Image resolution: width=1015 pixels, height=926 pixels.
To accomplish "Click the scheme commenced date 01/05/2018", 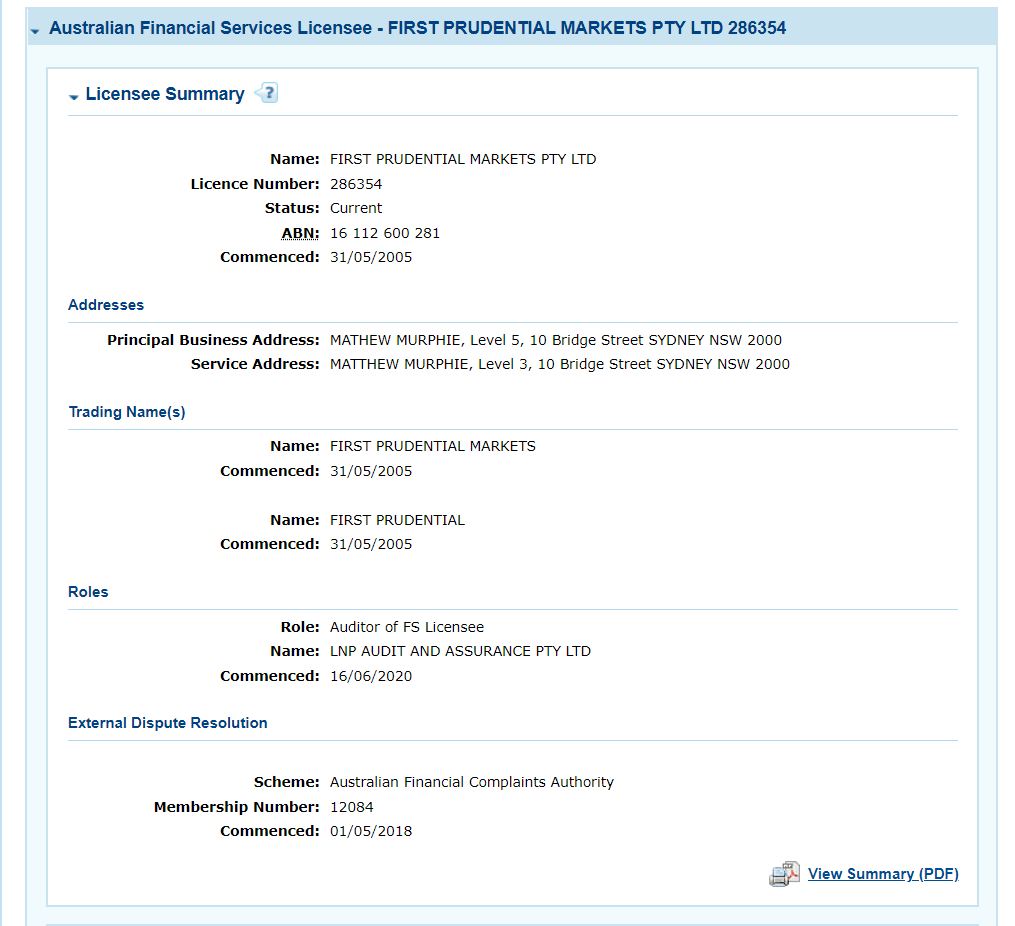I will click(x=371, y=832).
